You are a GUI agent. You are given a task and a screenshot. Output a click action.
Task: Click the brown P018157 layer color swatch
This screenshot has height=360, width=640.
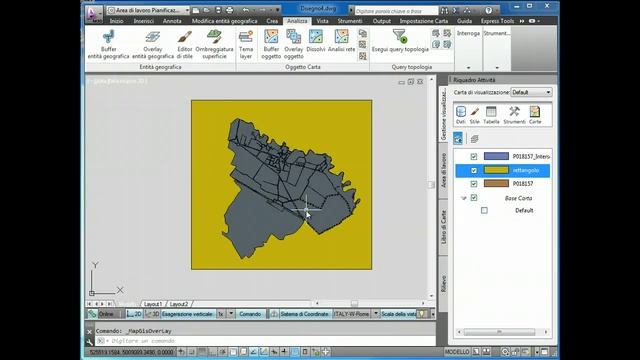(496, 184)
